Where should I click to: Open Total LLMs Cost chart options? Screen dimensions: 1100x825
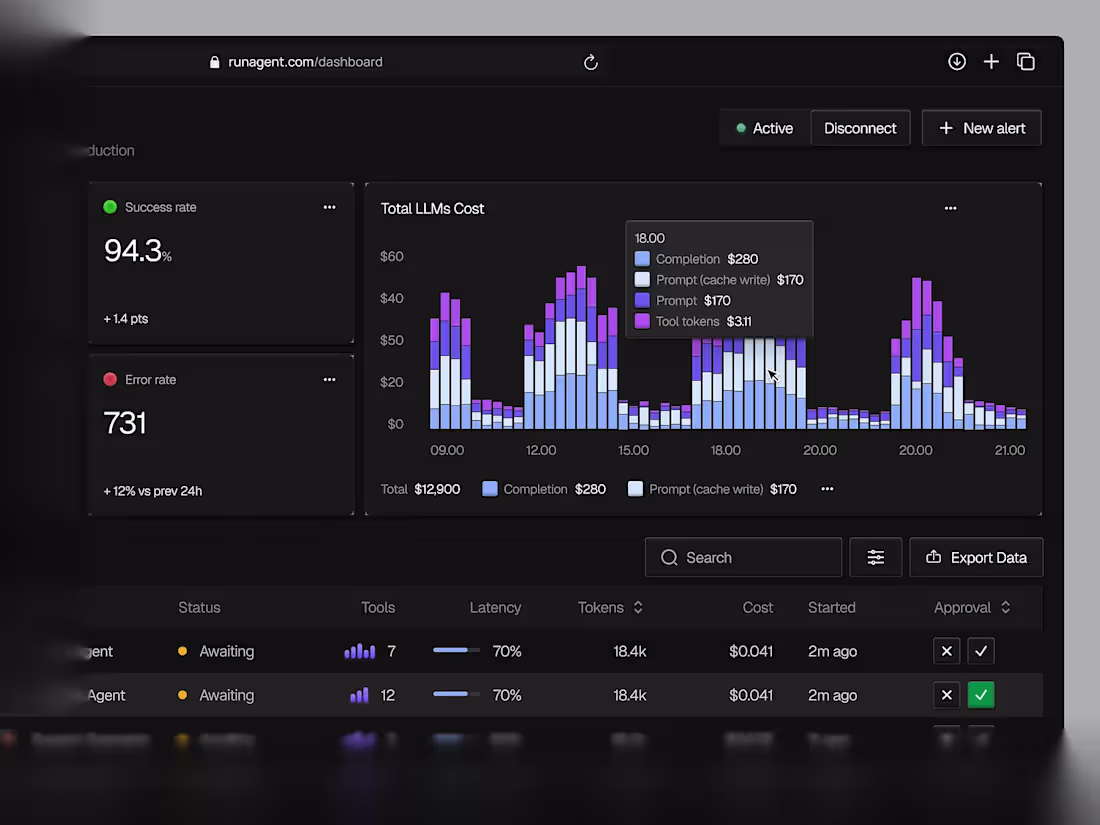tap(951, 208)
